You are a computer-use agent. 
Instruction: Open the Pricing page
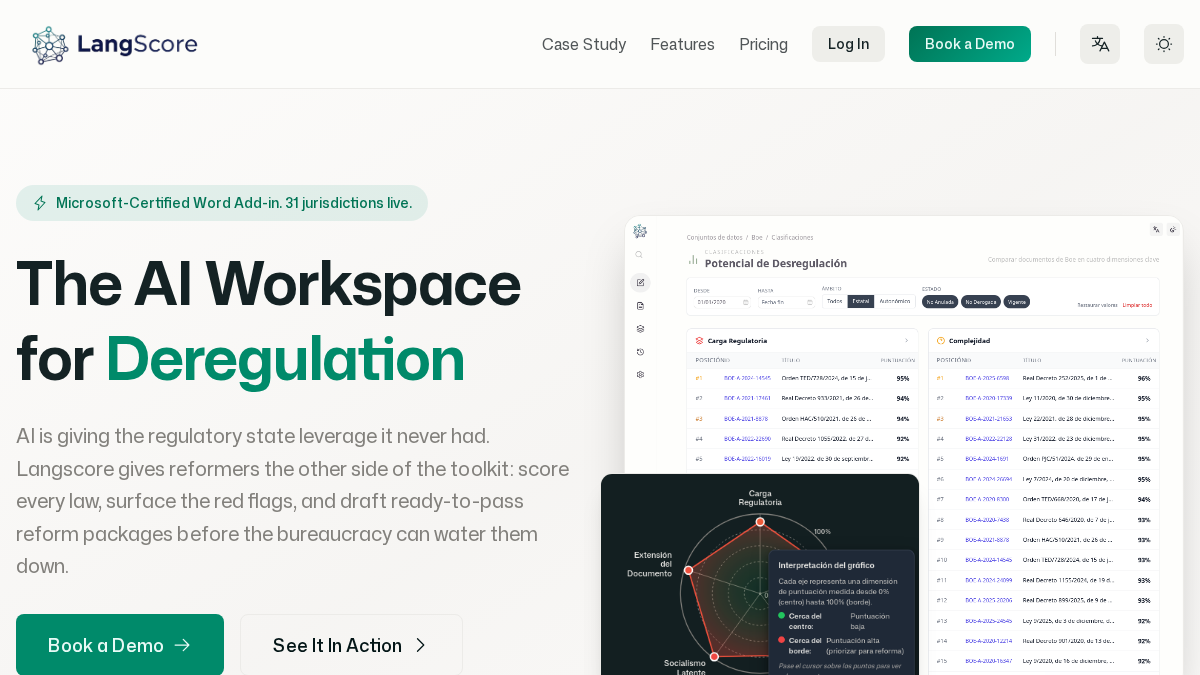click(x=763, y=44)
